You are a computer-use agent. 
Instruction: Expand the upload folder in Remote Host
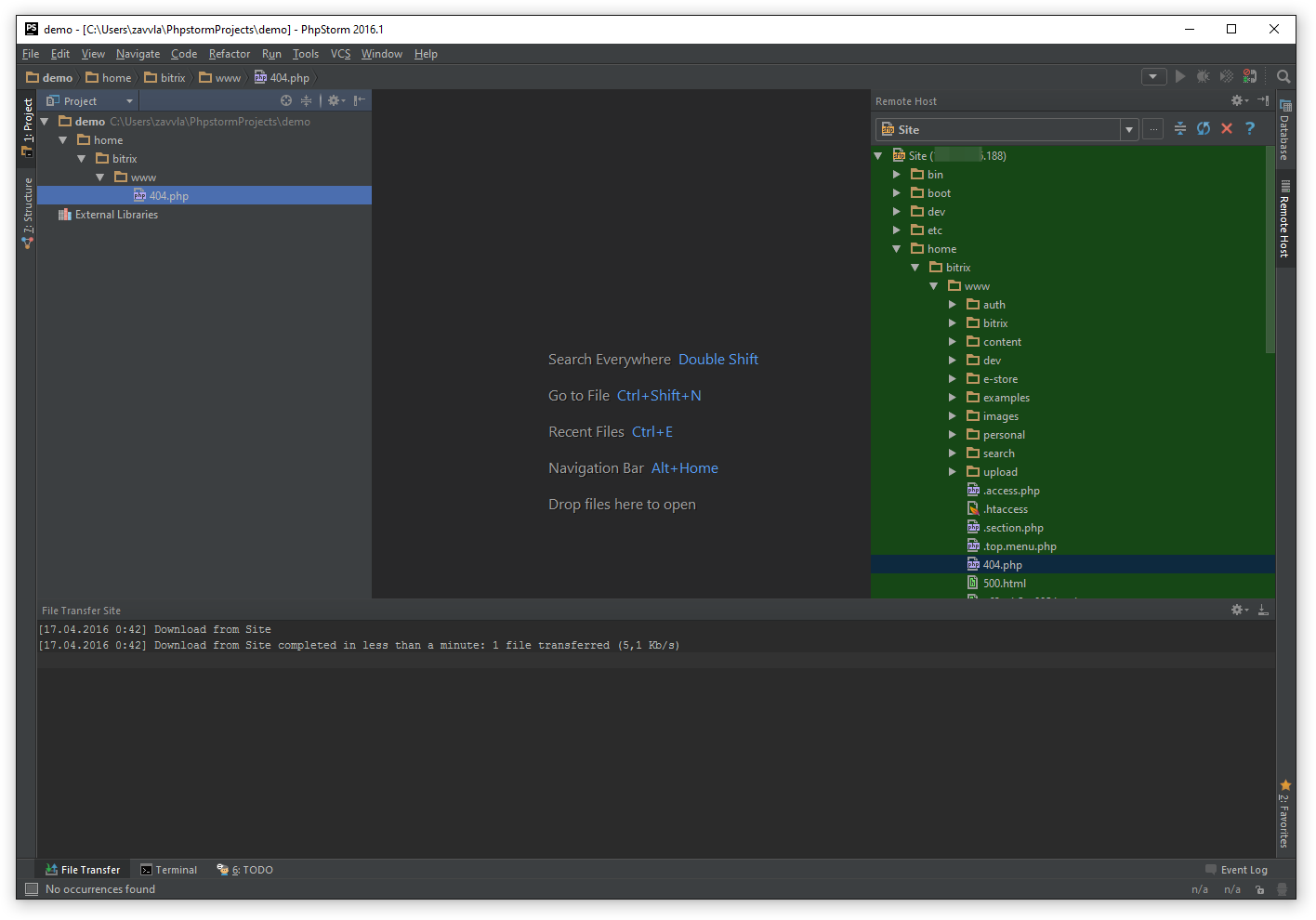click(953, 472)
